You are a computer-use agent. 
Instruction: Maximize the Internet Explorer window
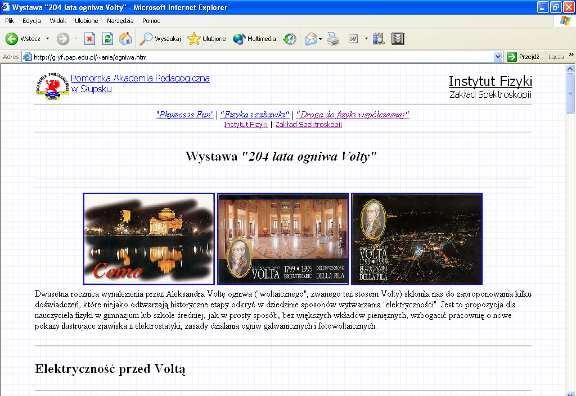tap(555, 7)
